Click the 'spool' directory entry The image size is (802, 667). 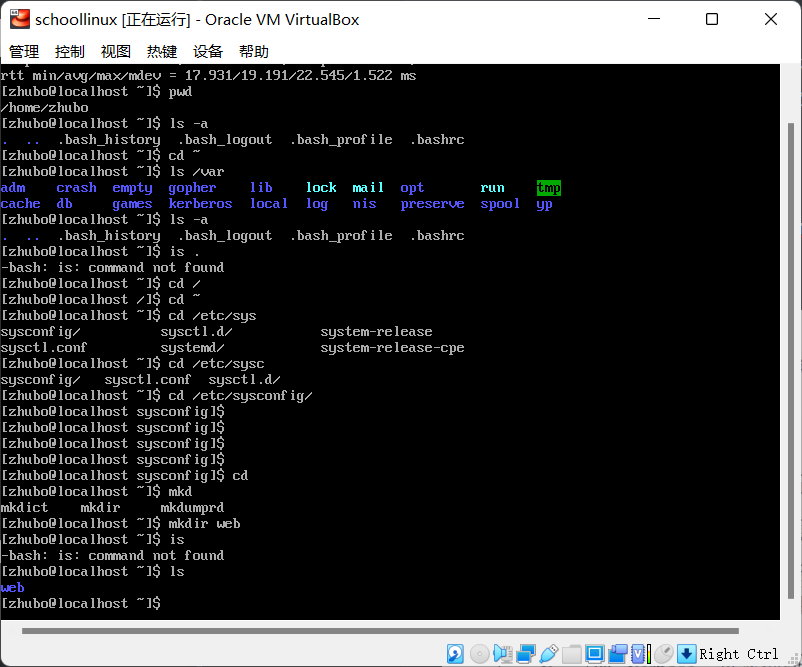(x=500, y=204)
